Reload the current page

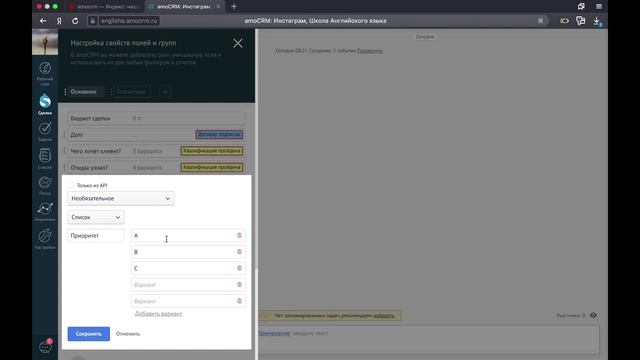(75, 21)
